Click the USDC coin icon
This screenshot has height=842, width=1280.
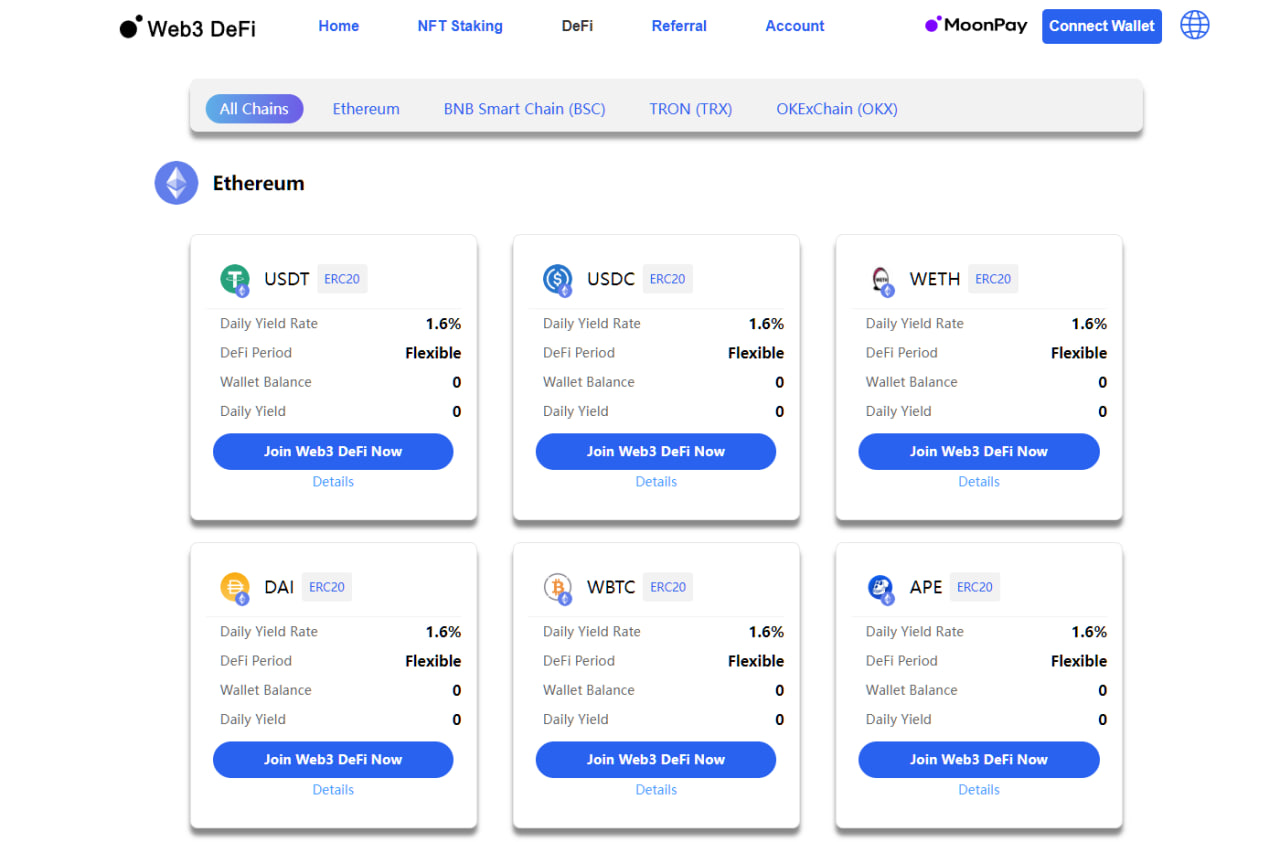(x=558, y=280)
